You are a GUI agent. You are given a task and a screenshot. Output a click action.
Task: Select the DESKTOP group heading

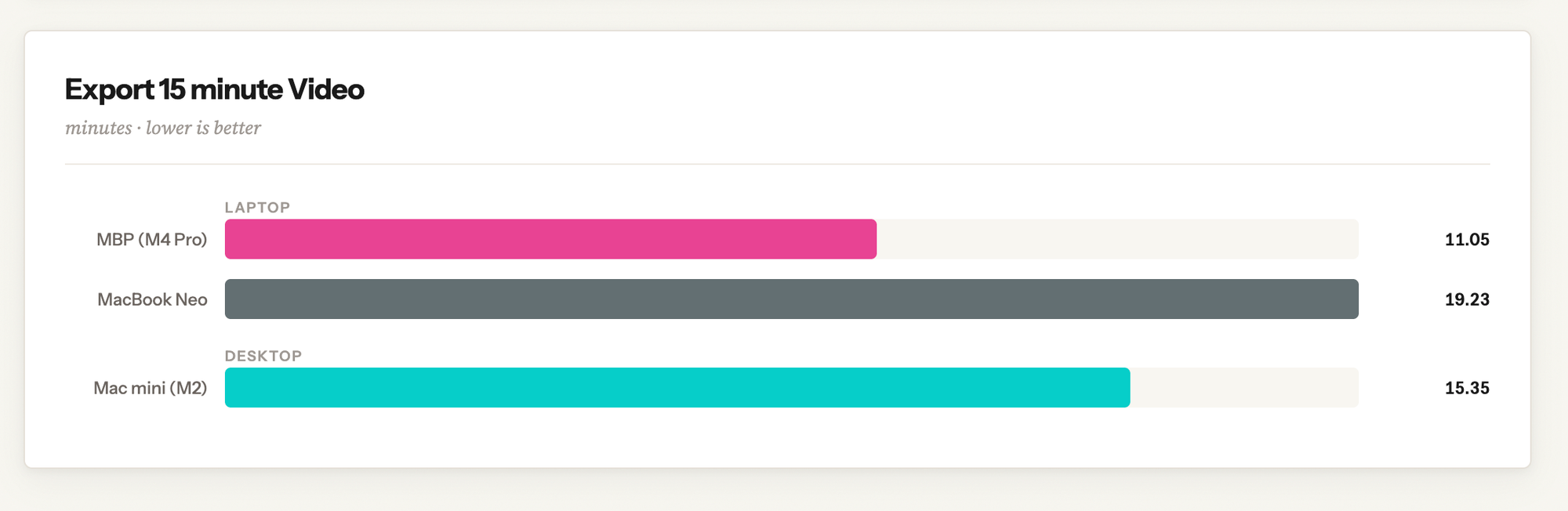point(263,356)
